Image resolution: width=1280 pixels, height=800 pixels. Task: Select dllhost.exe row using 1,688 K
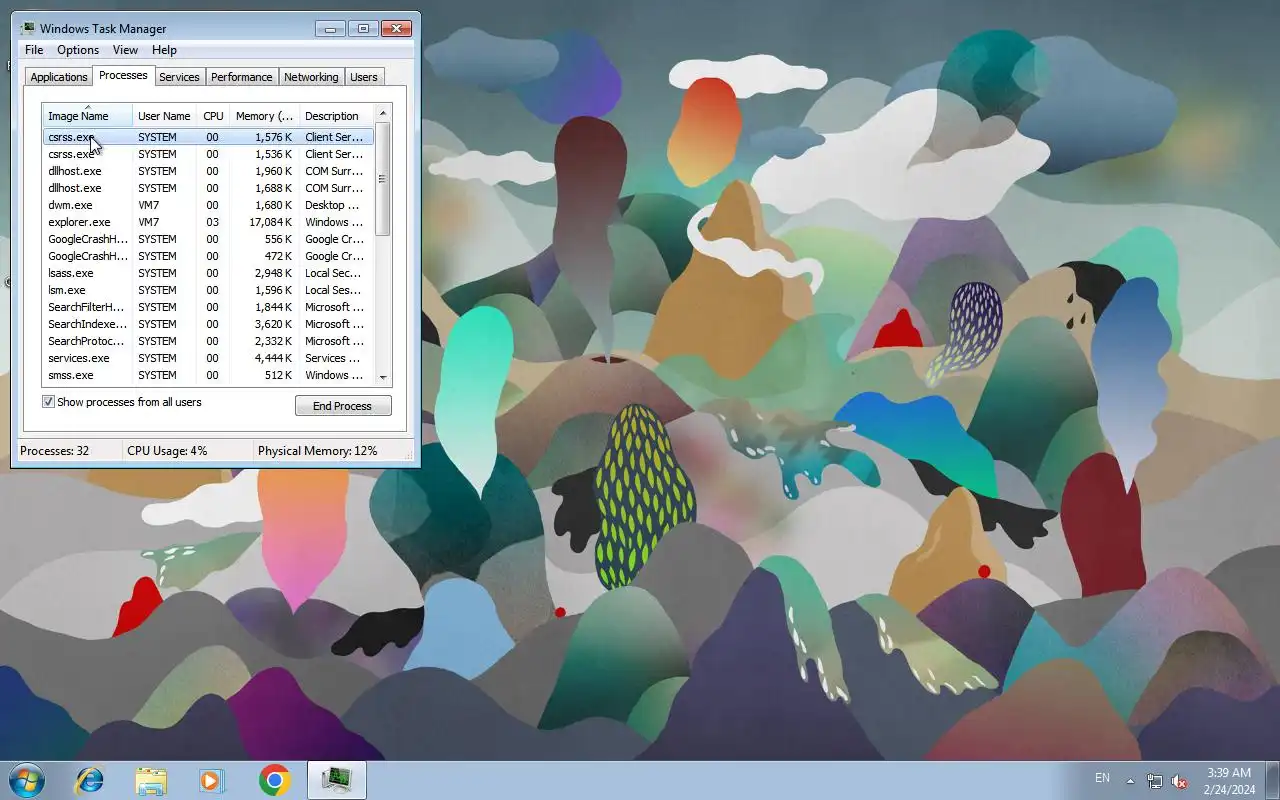click(208, 188)
